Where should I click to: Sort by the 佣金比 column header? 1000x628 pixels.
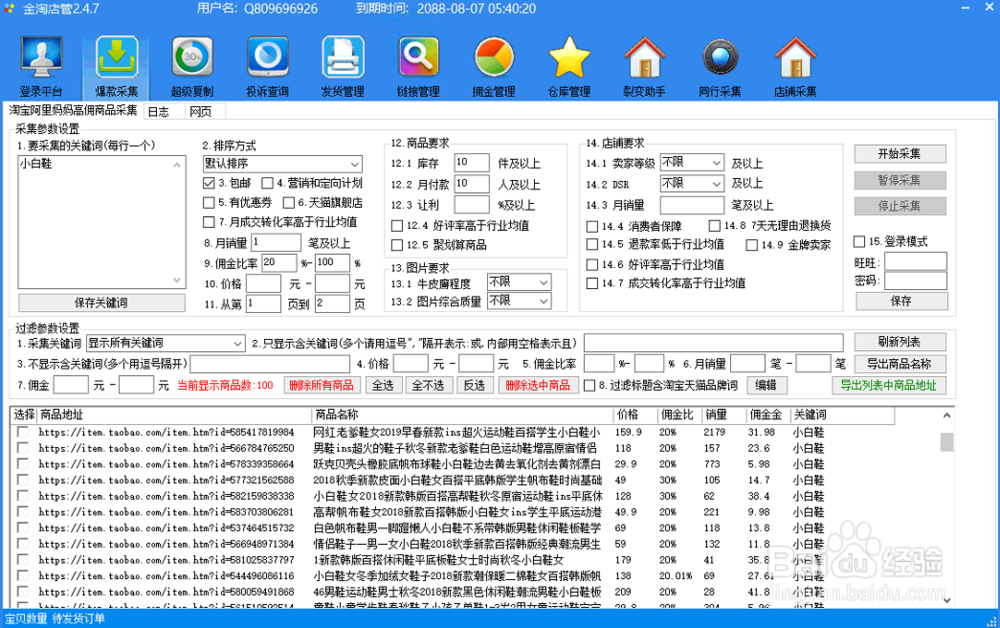click(678, 415)
